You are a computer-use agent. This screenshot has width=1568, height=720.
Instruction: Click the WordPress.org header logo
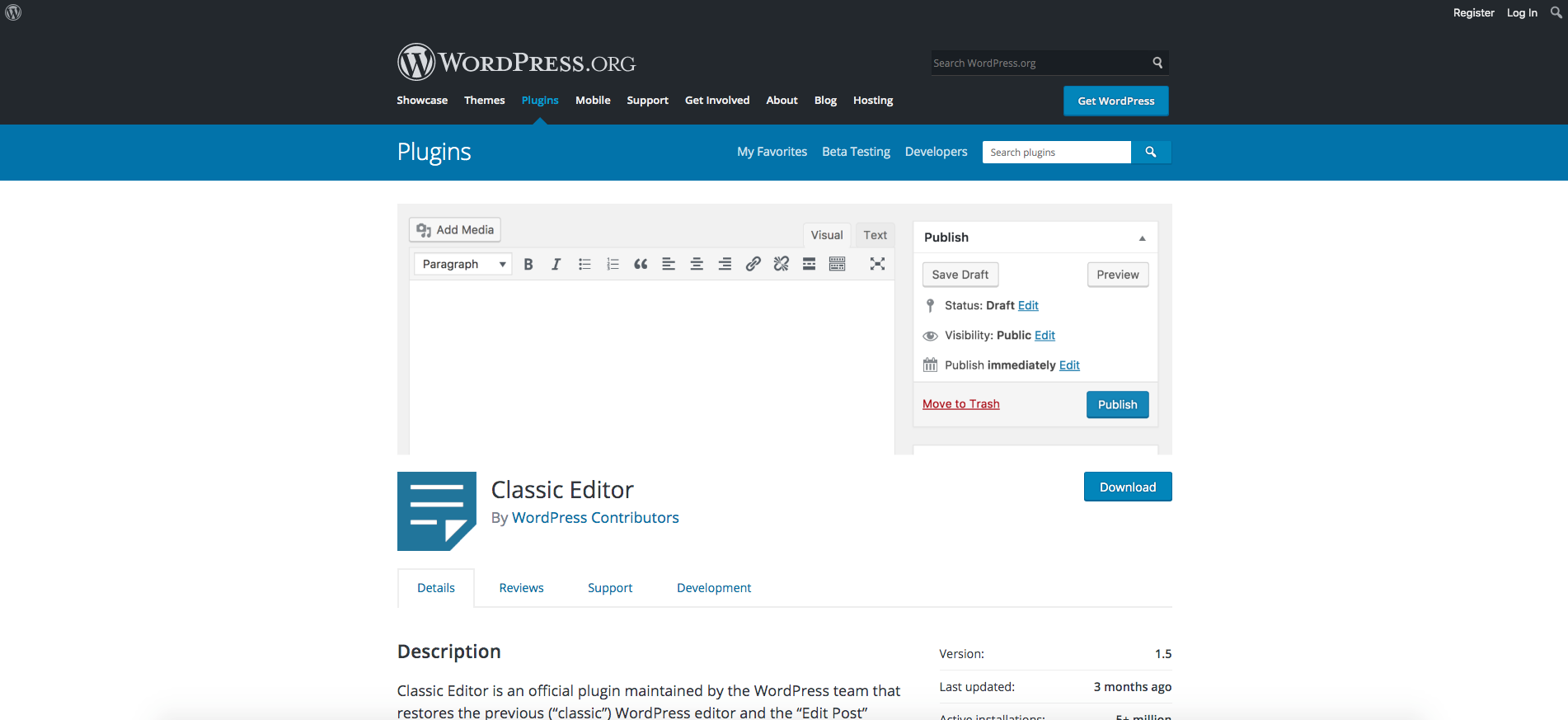pyautogui.click(x=516, y=62)
